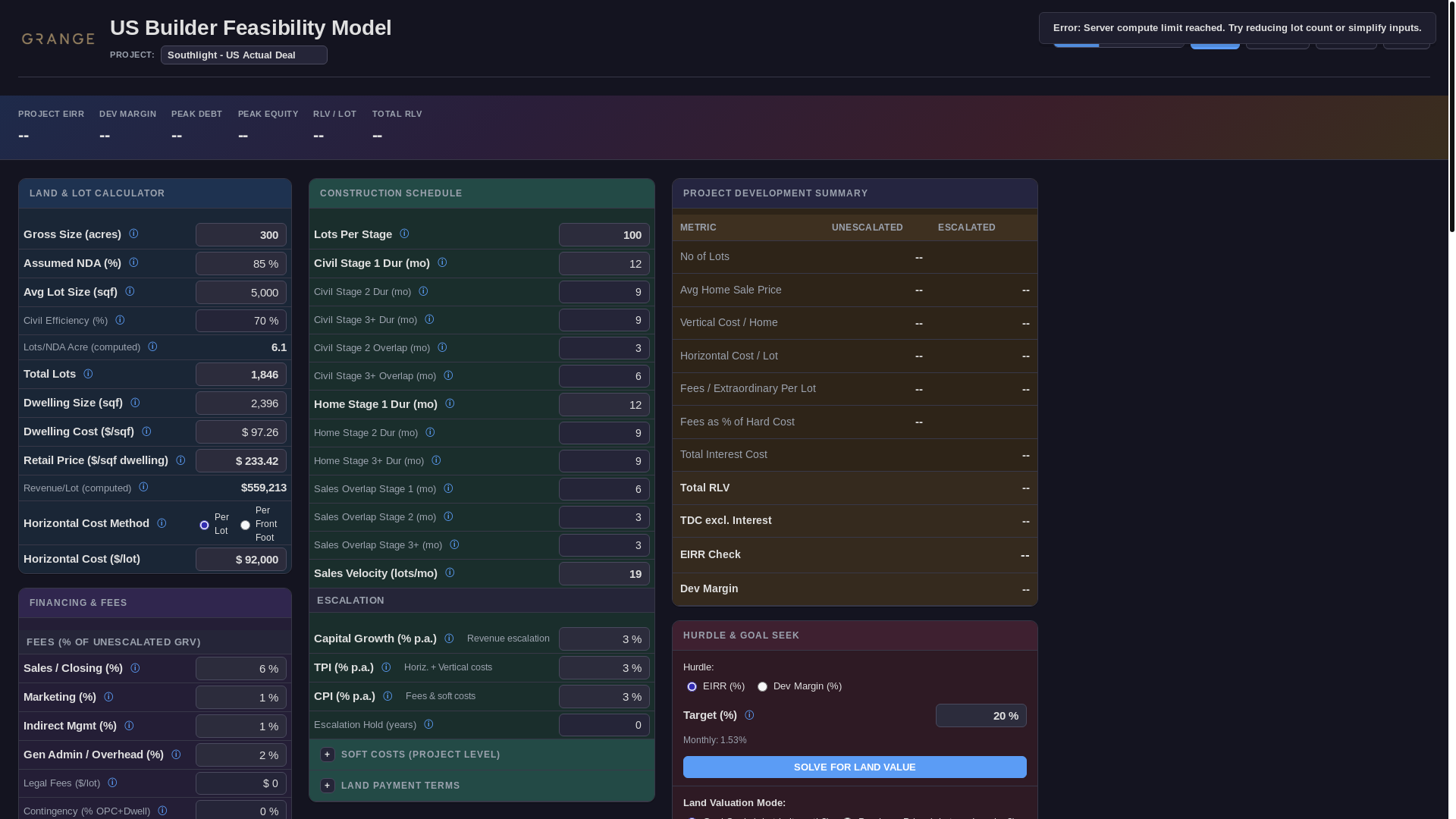Viewport: 1456px width, 819px height.
Task: Expand Soft Costs (Project Level) section
Action: (328, 755)
